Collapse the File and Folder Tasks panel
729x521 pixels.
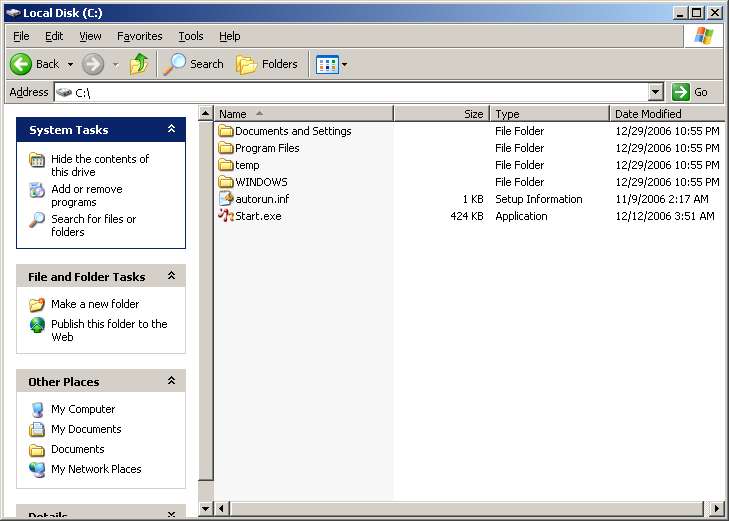171,276
